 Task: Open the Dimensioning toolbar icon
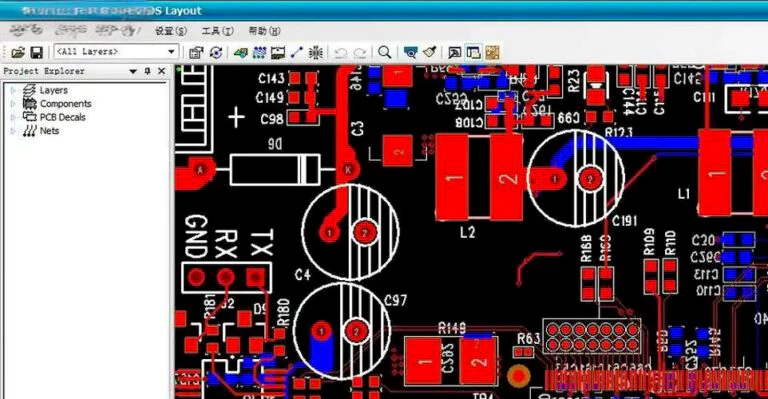(x=278, y=52)
